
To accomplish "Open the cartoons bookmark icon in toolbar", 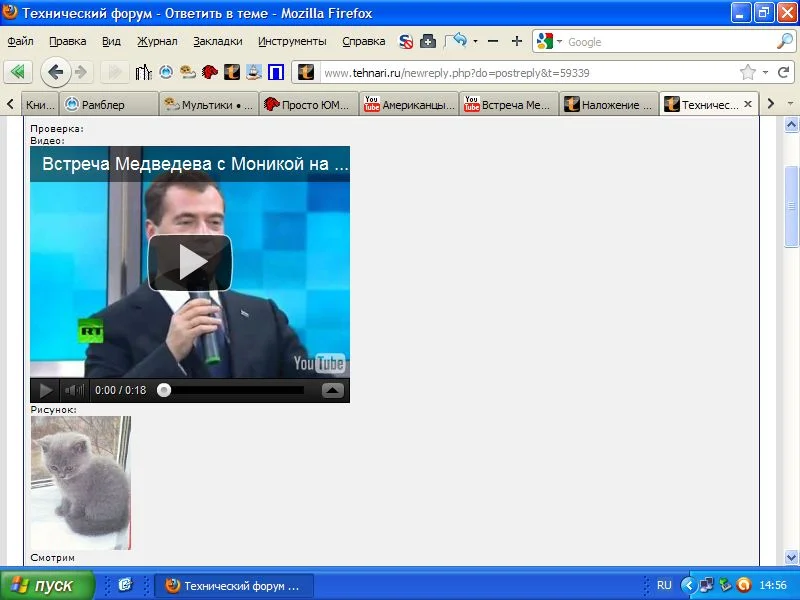I will click(x=188, y=72).
